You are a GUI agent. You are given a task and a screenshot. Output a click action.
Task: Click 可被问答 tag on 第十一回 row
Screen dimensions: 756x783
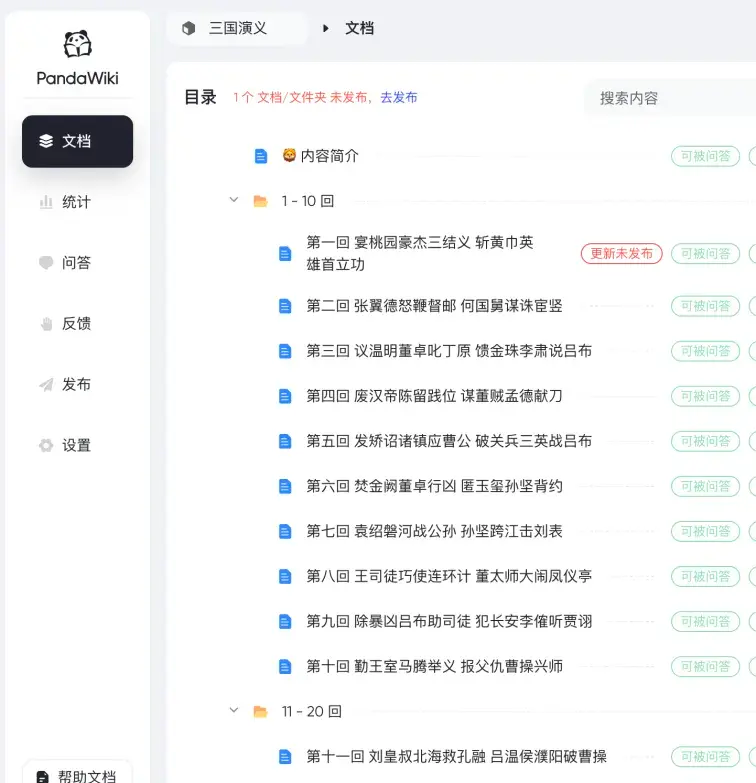pyautogui.click(x=705, y=757)
